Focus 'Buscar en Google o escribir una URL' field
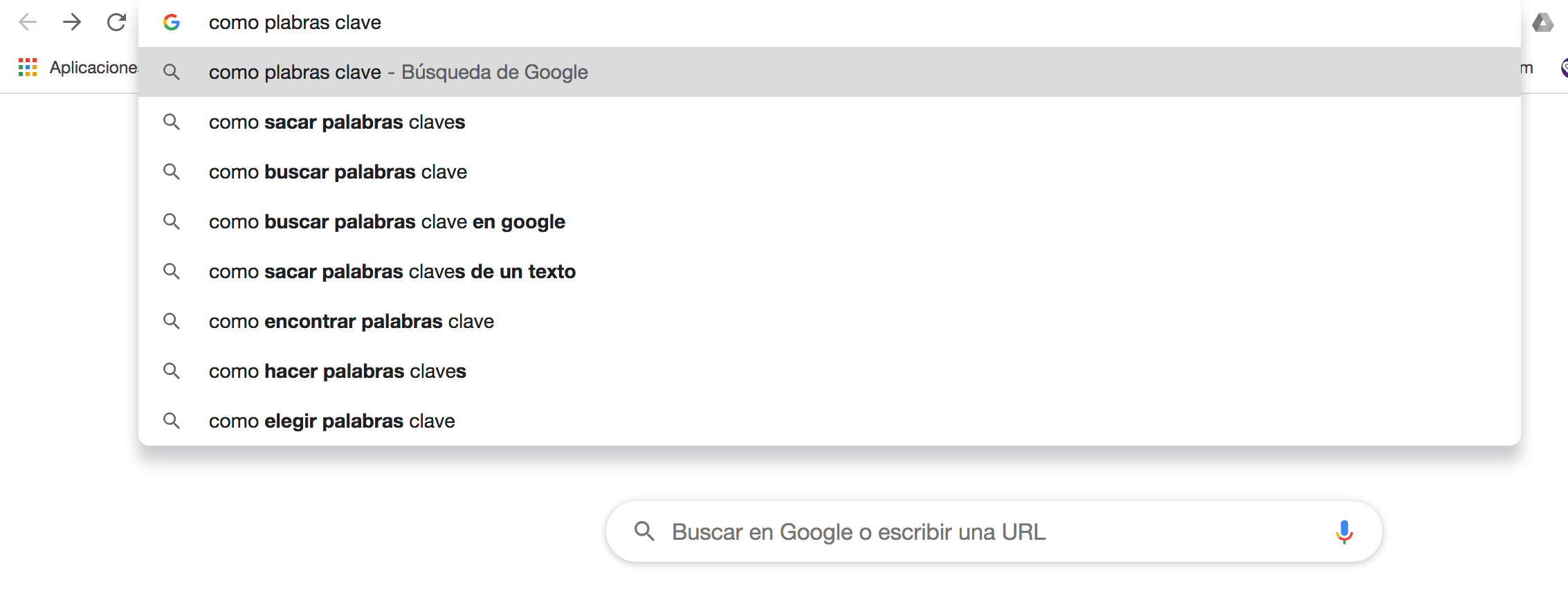 pyautogui.click(x=858, y=531)
